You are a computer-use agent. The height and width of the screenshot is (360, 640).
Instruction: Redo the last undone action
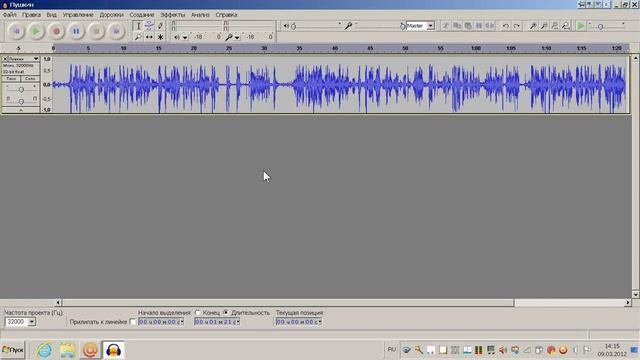[x=516, y=26]
